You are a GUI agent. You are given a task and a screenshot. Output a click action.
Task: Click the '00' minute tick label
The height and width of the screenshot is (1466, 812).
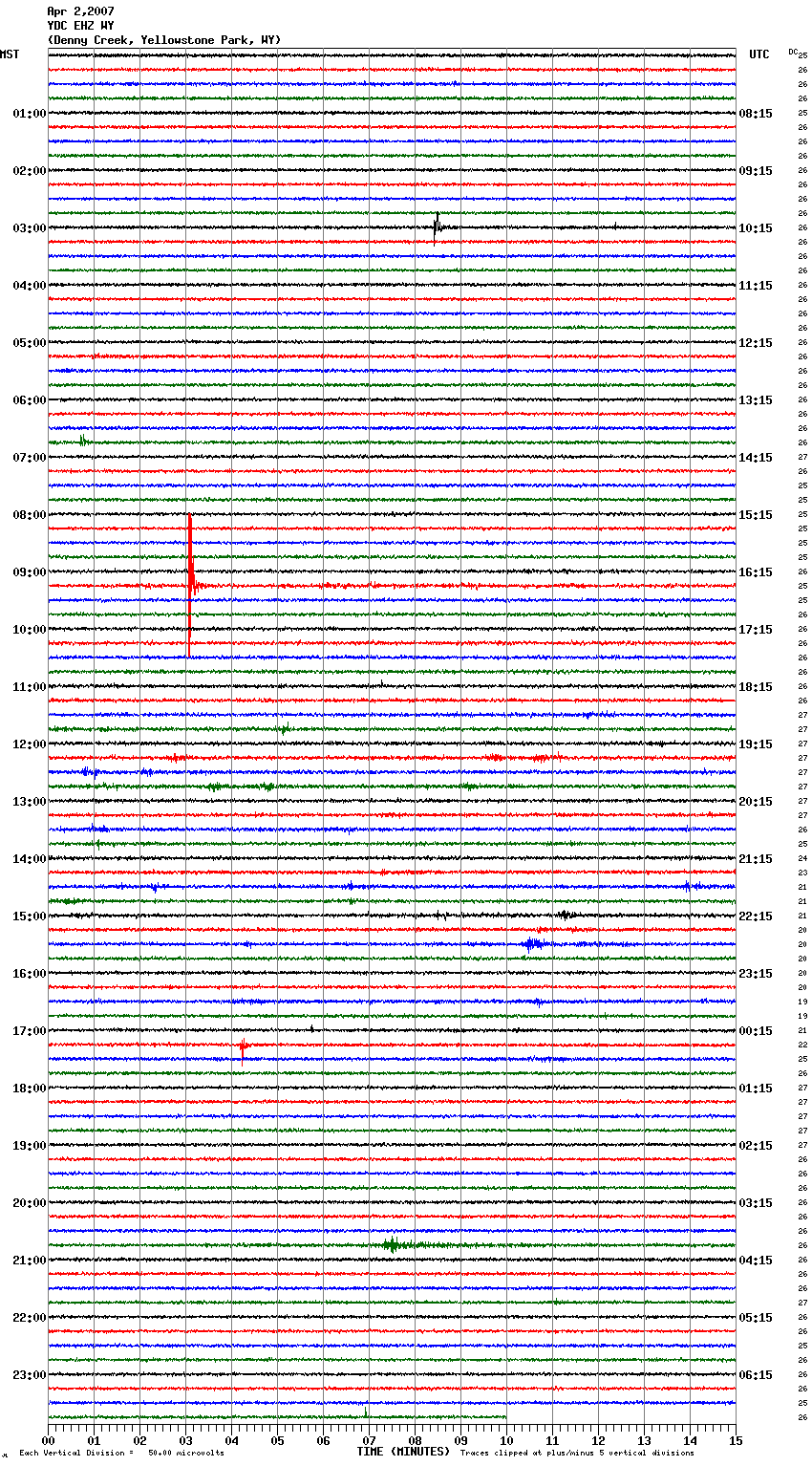pyautogui.click(x=49, y=1440)
